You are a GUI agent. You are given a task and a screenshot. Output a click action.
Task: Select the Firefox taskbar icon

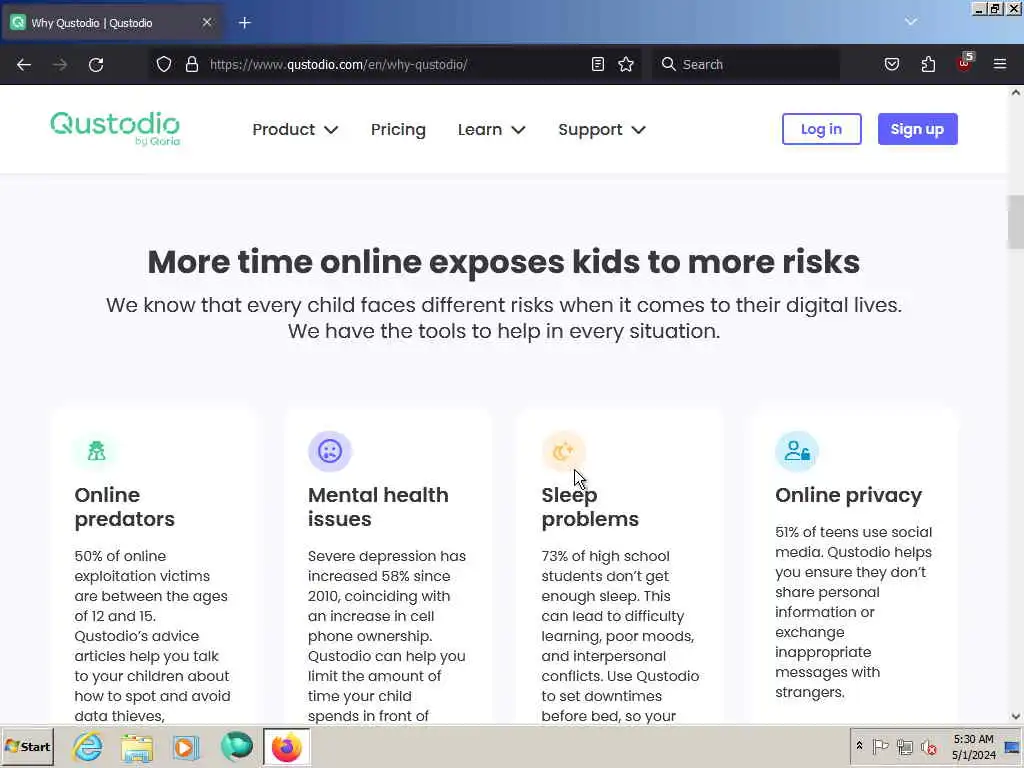pos(286,747)
